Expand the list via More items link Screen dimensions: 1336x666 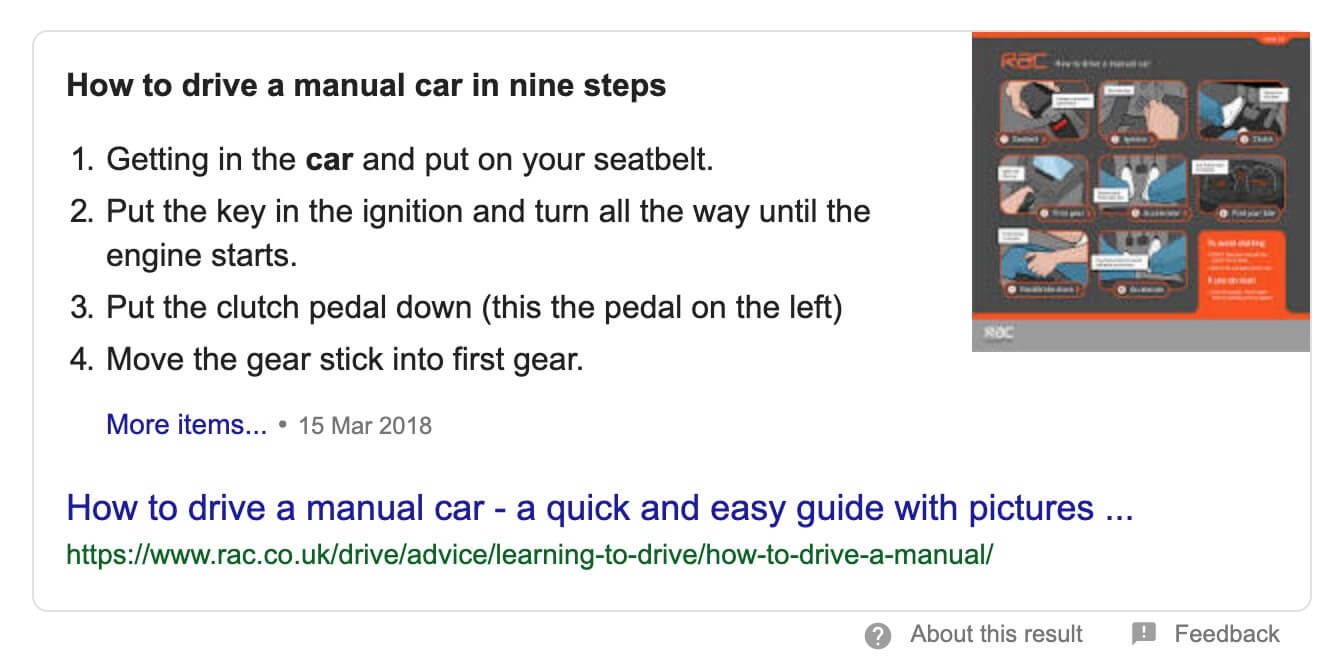click(186, 425)
